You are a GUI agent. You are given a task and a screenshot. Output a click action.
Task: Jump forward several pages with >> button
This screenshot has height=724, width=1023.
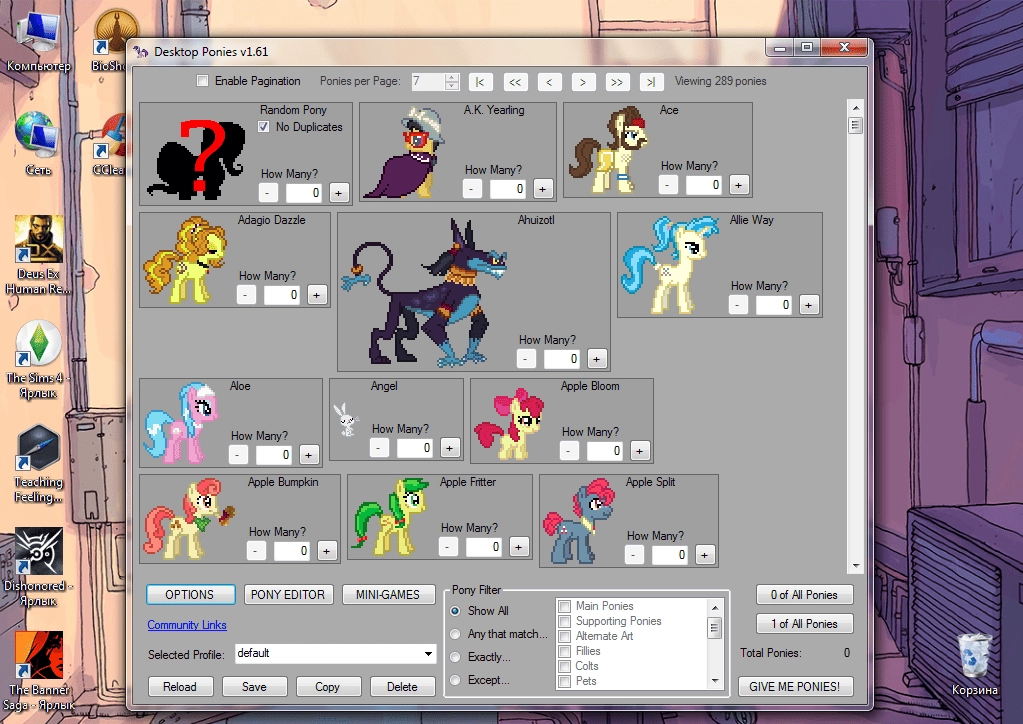click(617, 82)
